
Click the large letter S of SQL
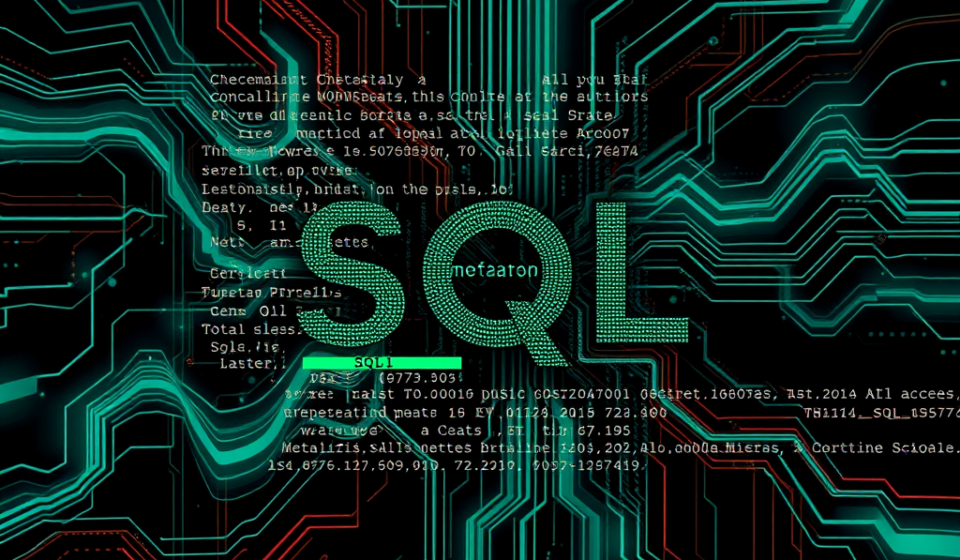click(353, 273)
